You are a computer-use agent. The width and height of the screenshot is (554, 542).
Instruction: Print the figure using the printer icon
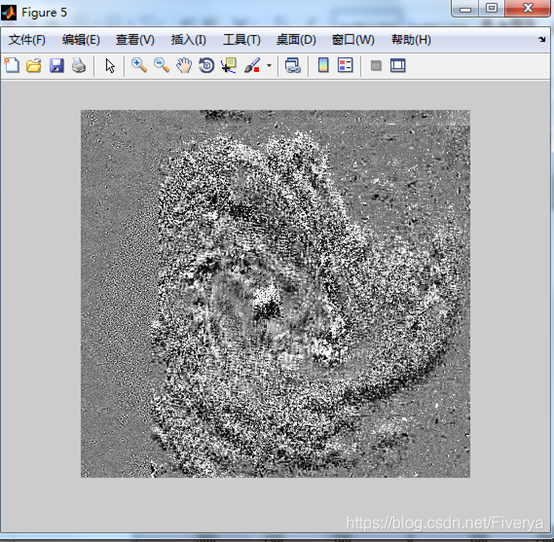tap(79, 66)
